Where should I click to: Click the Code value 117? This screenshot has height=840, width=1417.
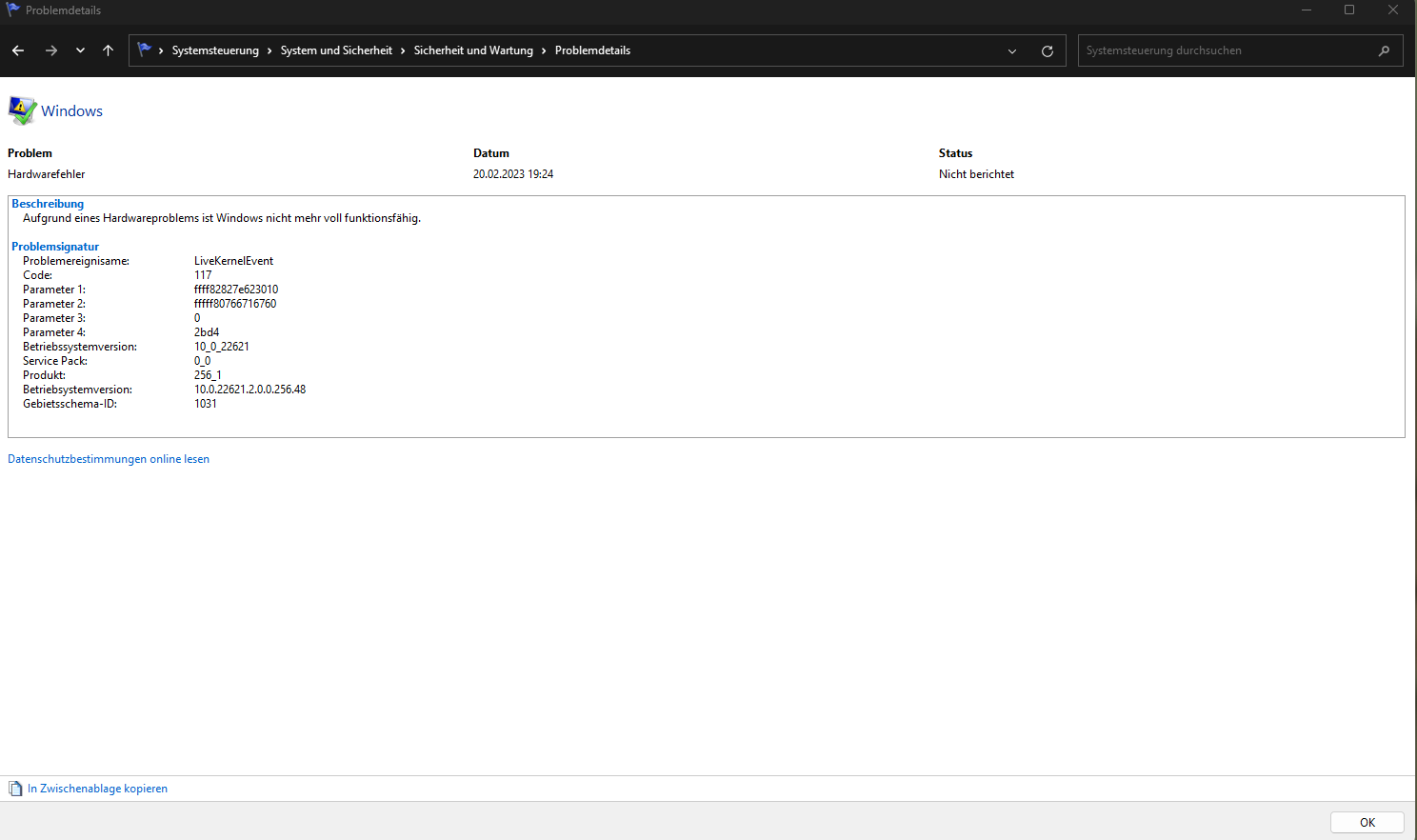[x=203, y=275]
